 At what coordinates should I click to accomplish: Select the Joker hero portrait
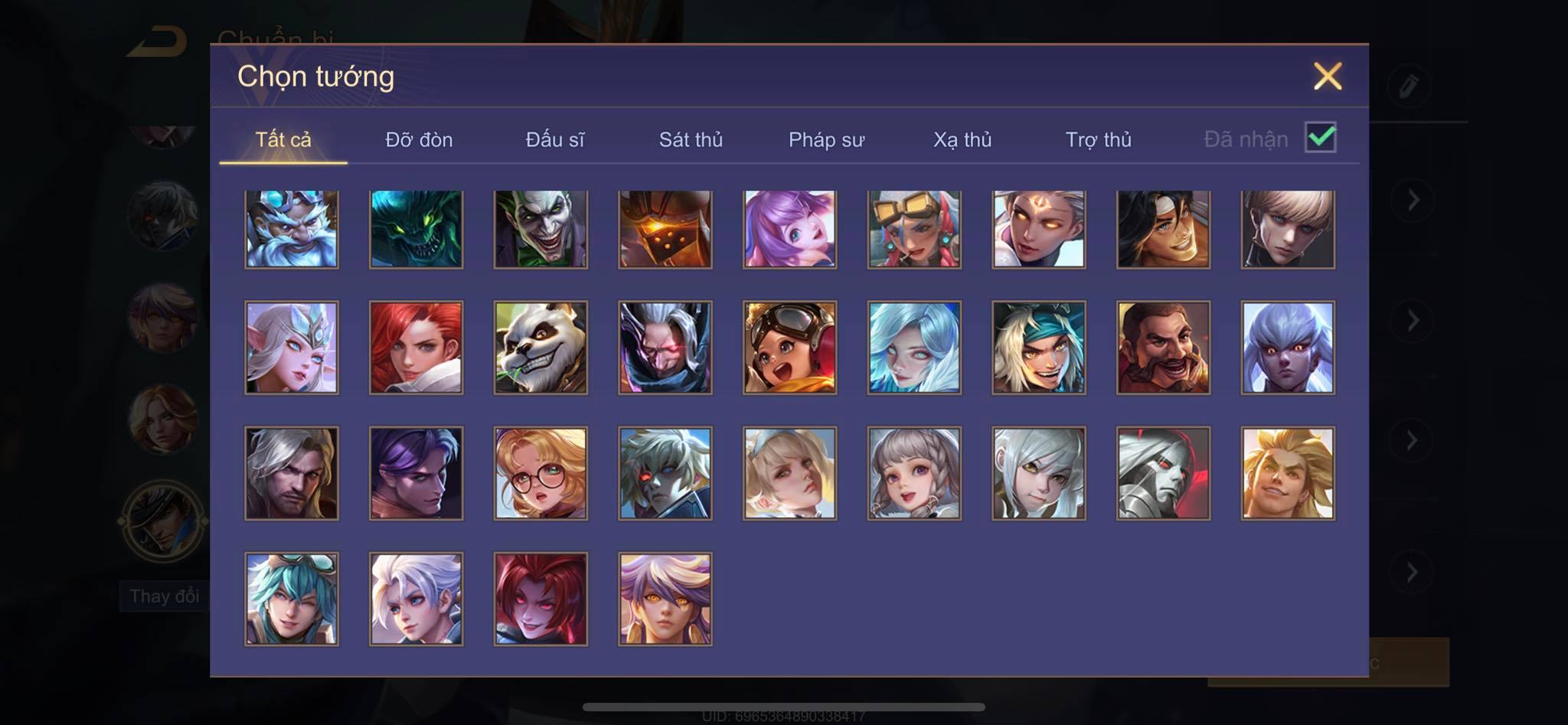(541, 229)
